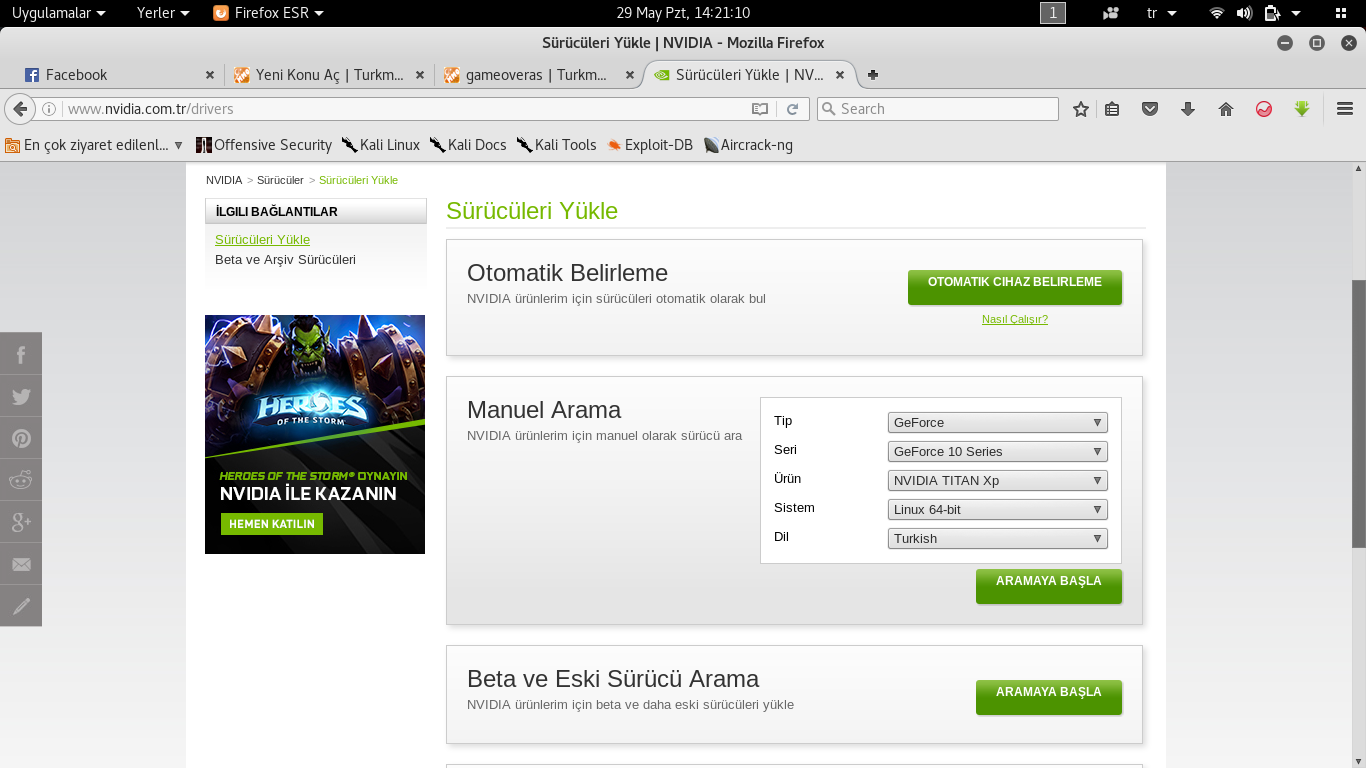Click the red circular add-on icon
The image size is (1366, 768).
[1264, 109]
